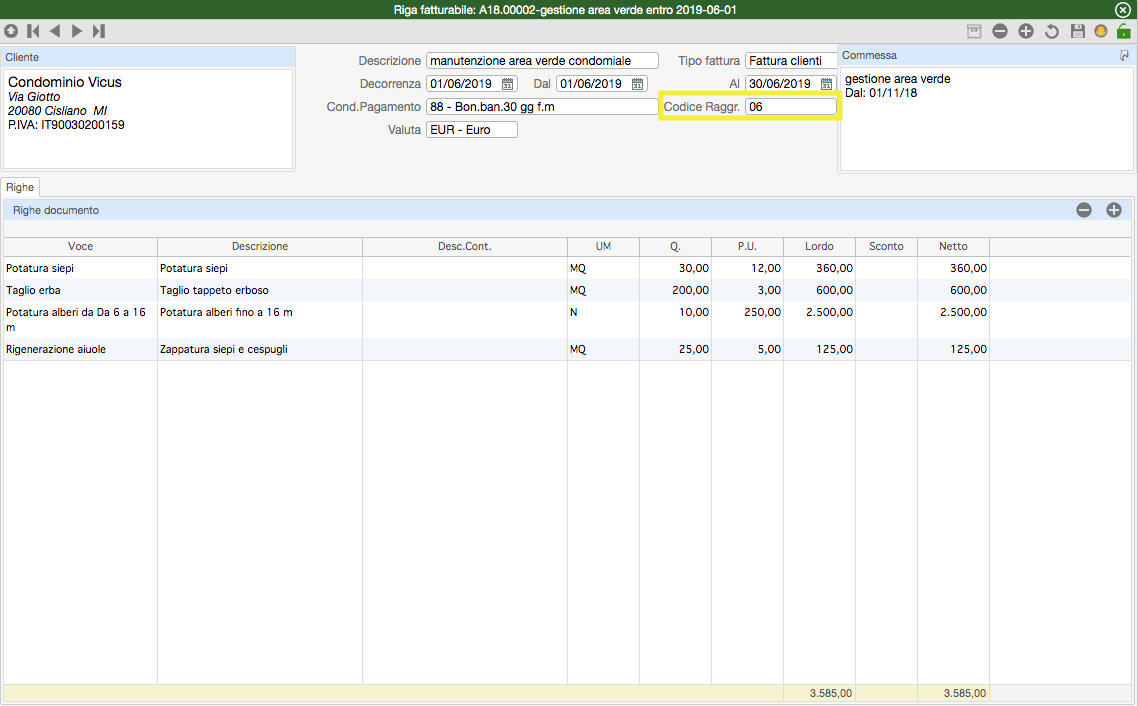
Task: Click the Lordo column header
Action: pos(819,247)
